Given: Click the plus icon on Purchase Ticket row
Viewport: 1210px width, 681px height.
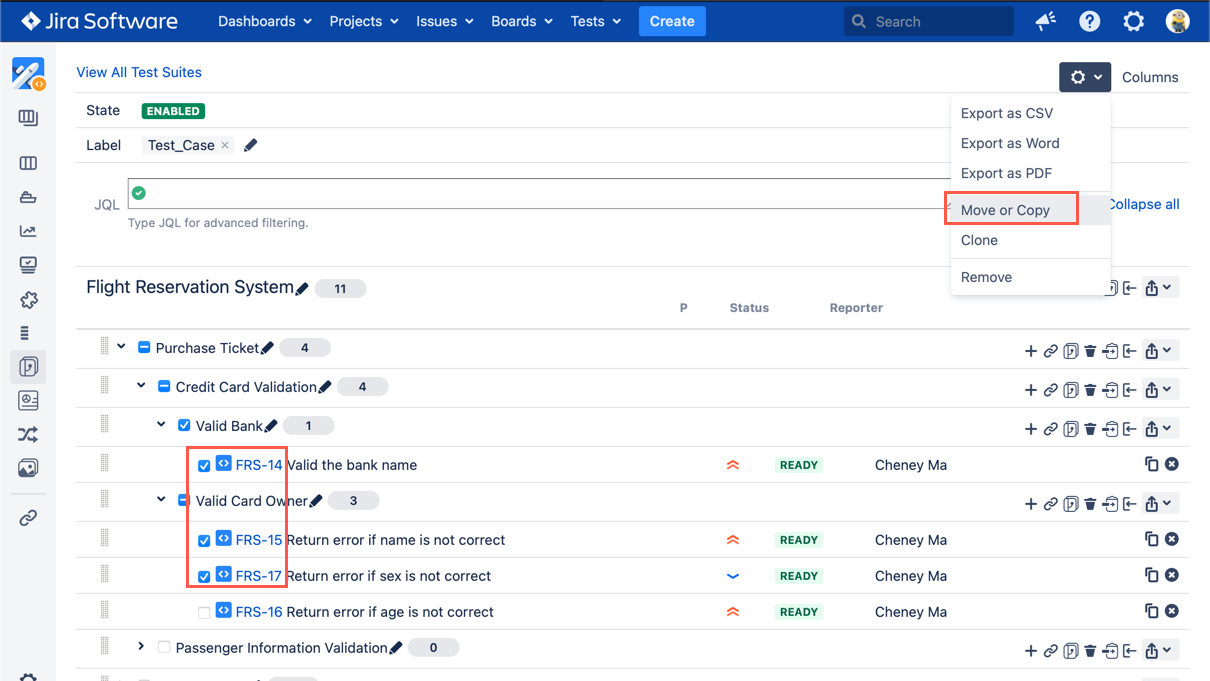Looking at the screenshot, I should (1031, 351).
